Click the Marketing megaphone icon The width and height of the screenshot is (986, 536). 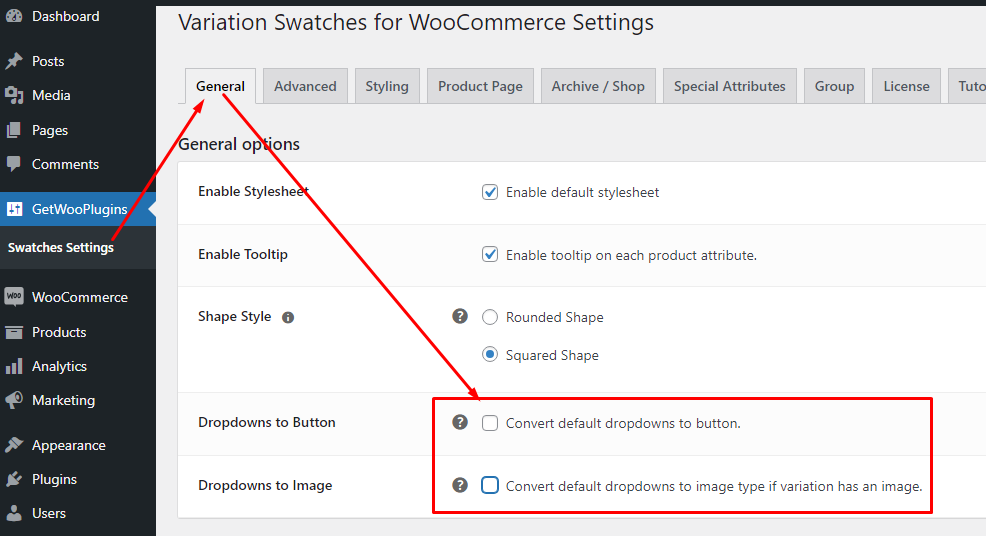14,400
